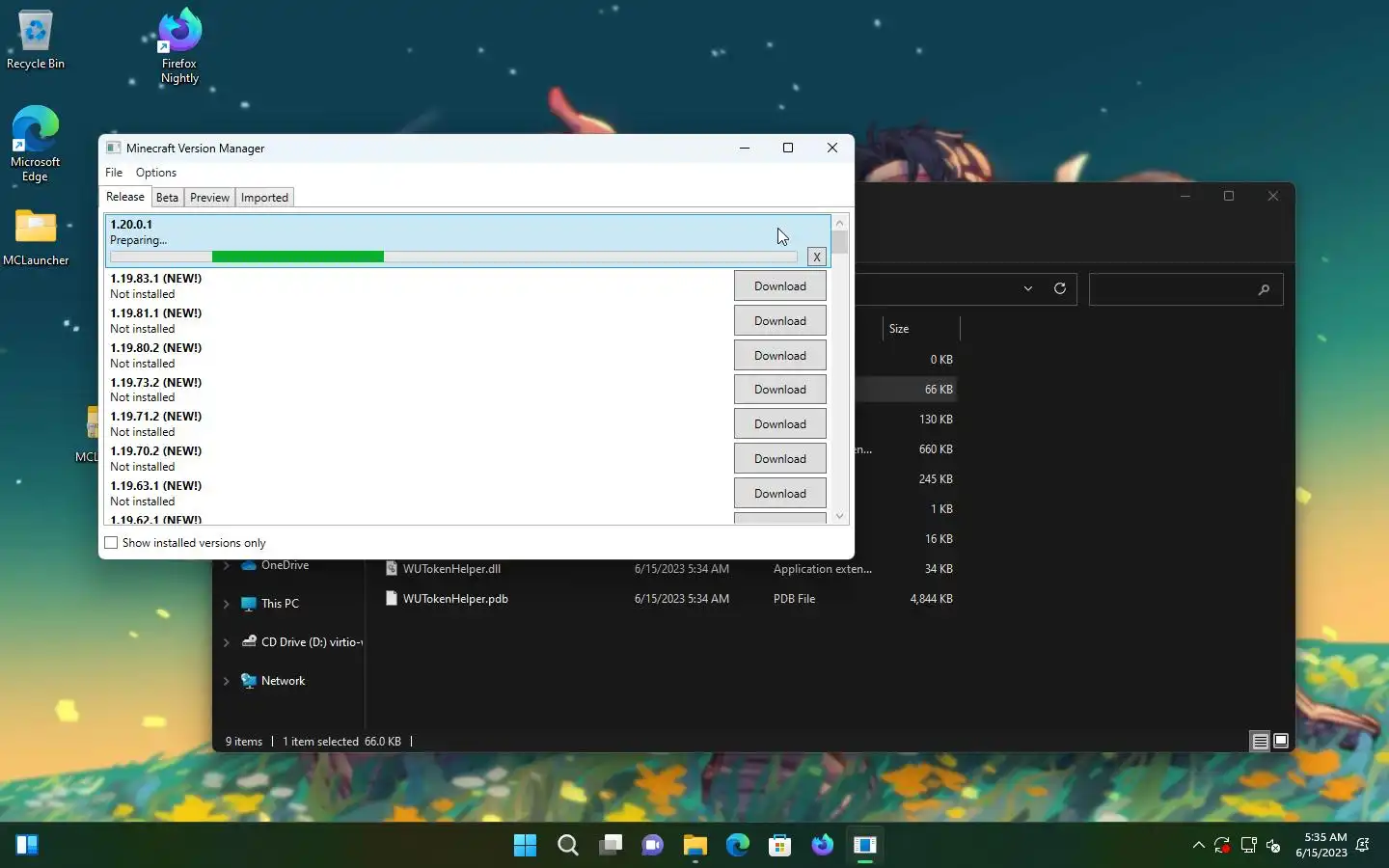
Task: Download version 1.19.80.2
Action: point(780,356)
